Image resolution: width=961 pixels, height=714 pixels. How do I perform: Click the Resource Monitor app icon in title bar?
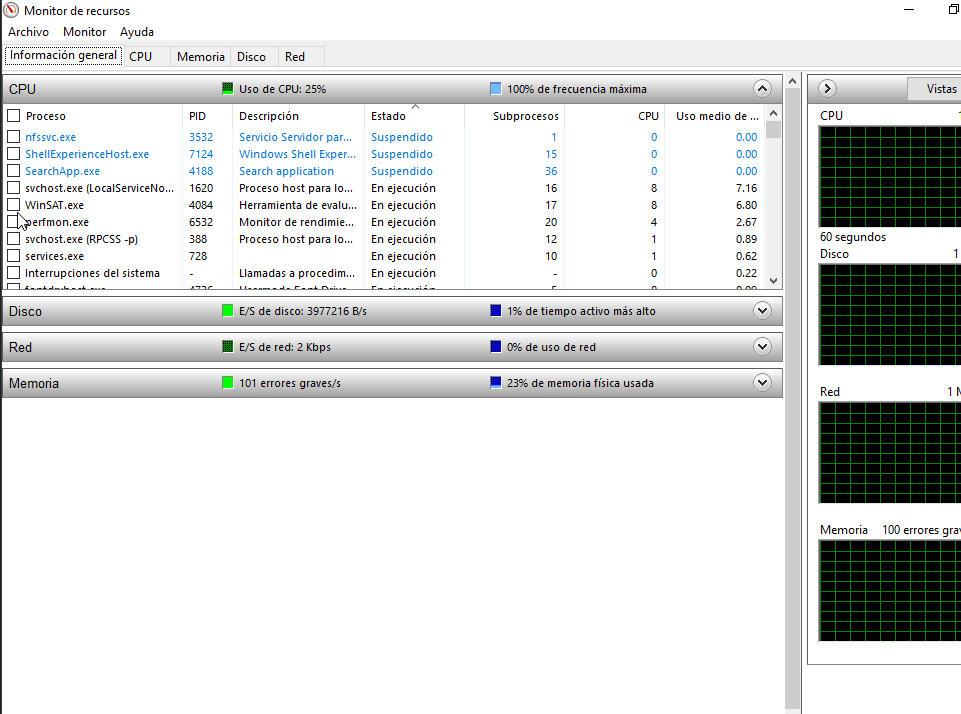tap(11, 10)
